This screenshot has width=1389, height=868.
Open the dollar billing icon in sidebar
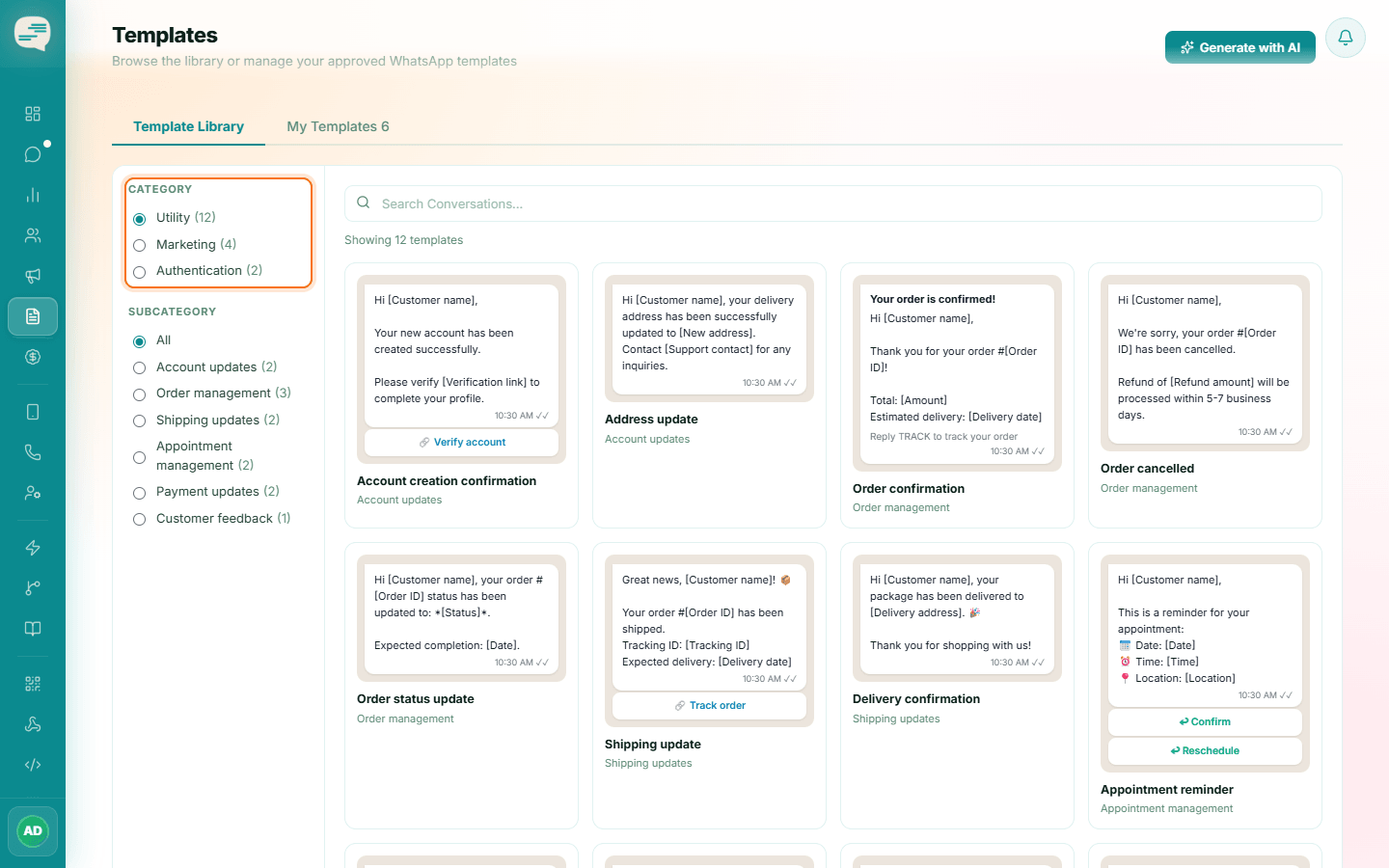point(33,357)
